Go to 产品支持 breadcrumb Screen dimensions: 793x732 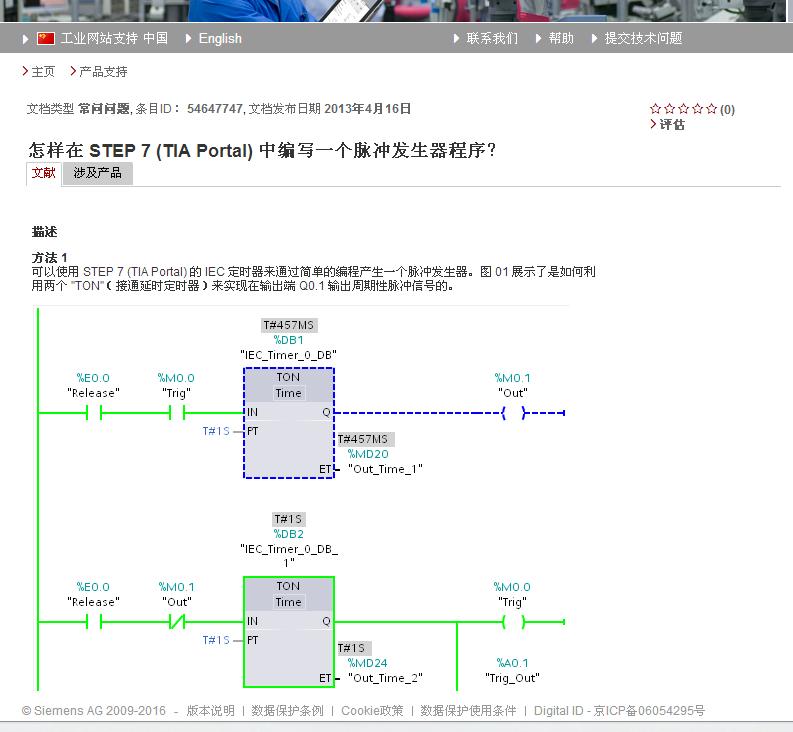pyautogui.click(x=103, y=71)
